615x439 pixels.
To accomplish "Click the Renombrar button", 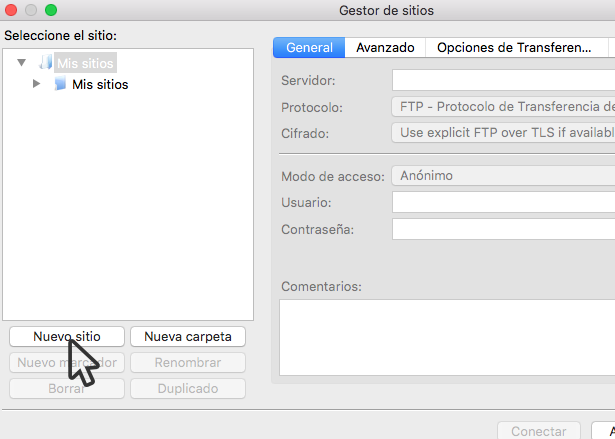I will tap(188, 362).
